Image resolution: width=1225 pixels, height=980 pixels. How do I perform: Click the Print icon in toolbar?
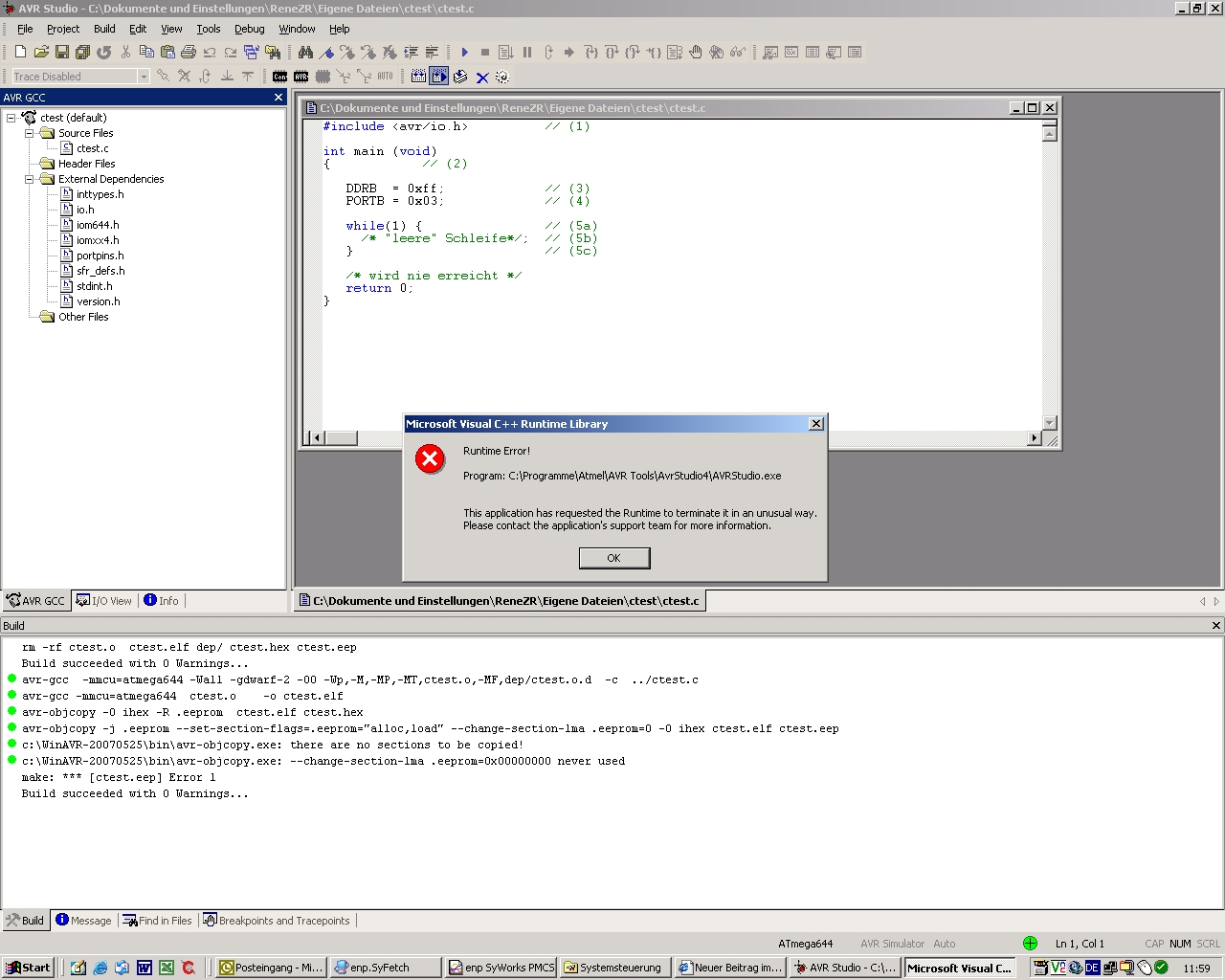pyautogui.click(x=189, y=53)
